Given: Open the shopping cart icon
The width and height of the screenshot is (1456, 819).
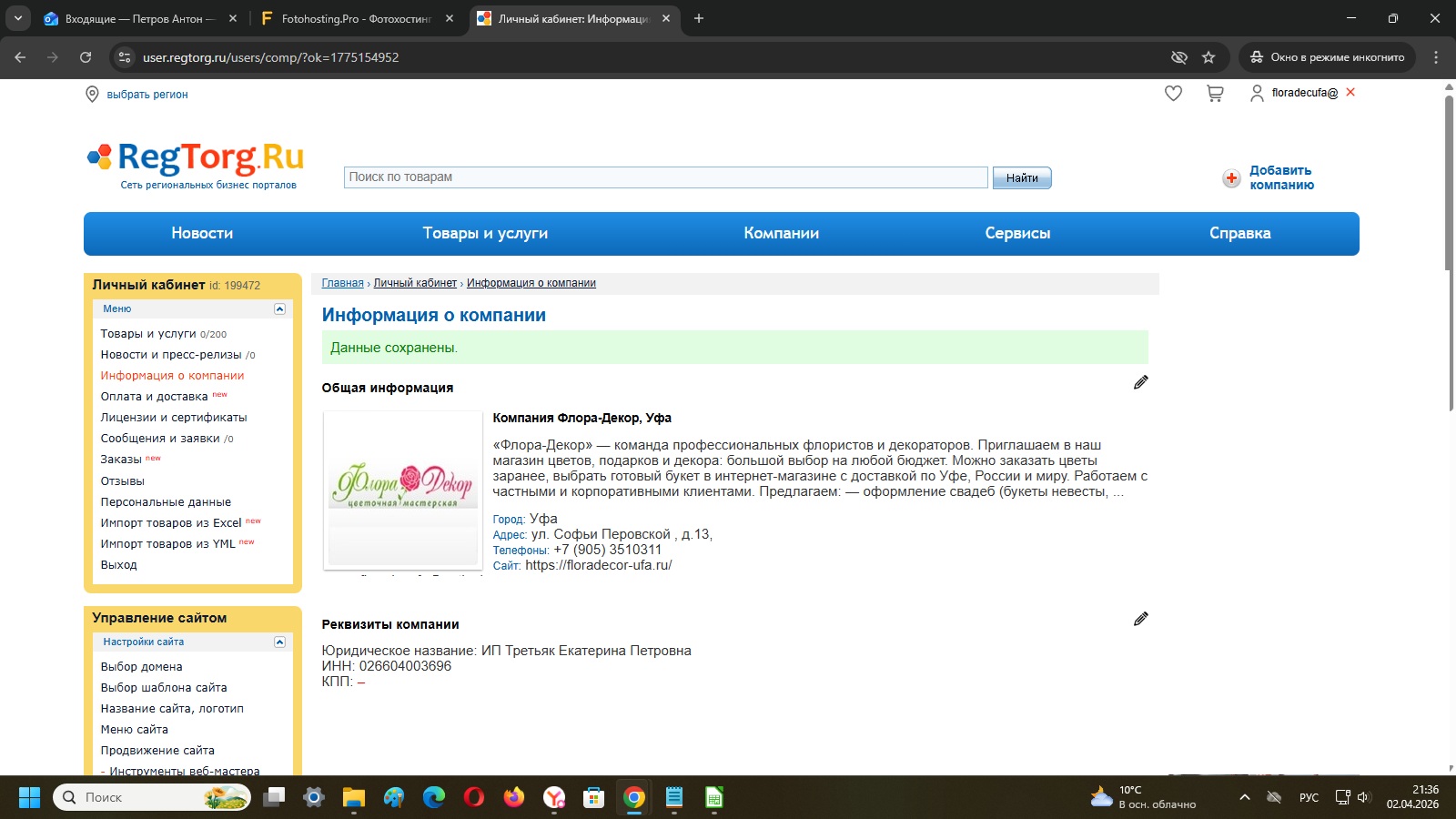Looking at the screenshot, I should click(1215, 93).
